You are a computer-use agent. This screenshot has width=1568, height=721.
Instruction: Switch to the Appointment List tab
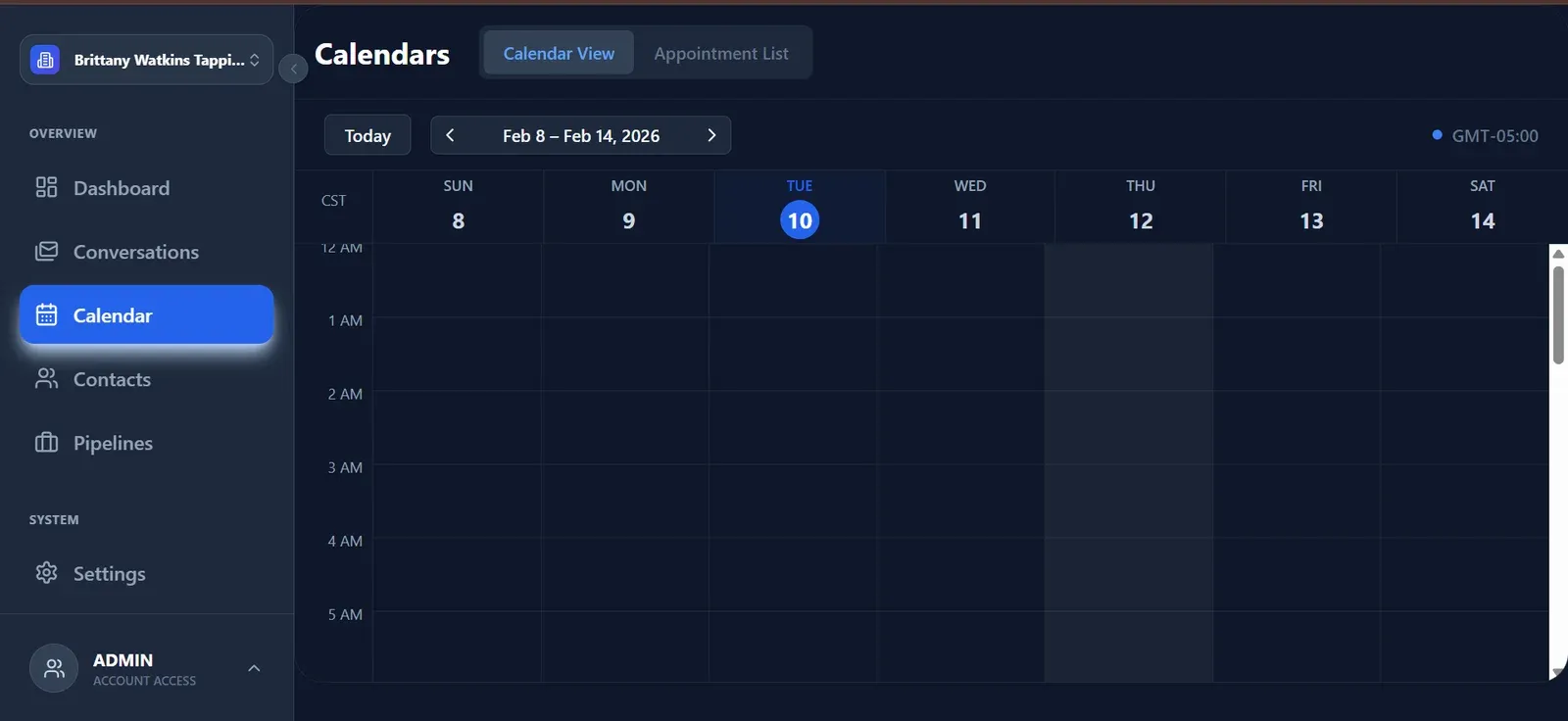tap(721, 53)
